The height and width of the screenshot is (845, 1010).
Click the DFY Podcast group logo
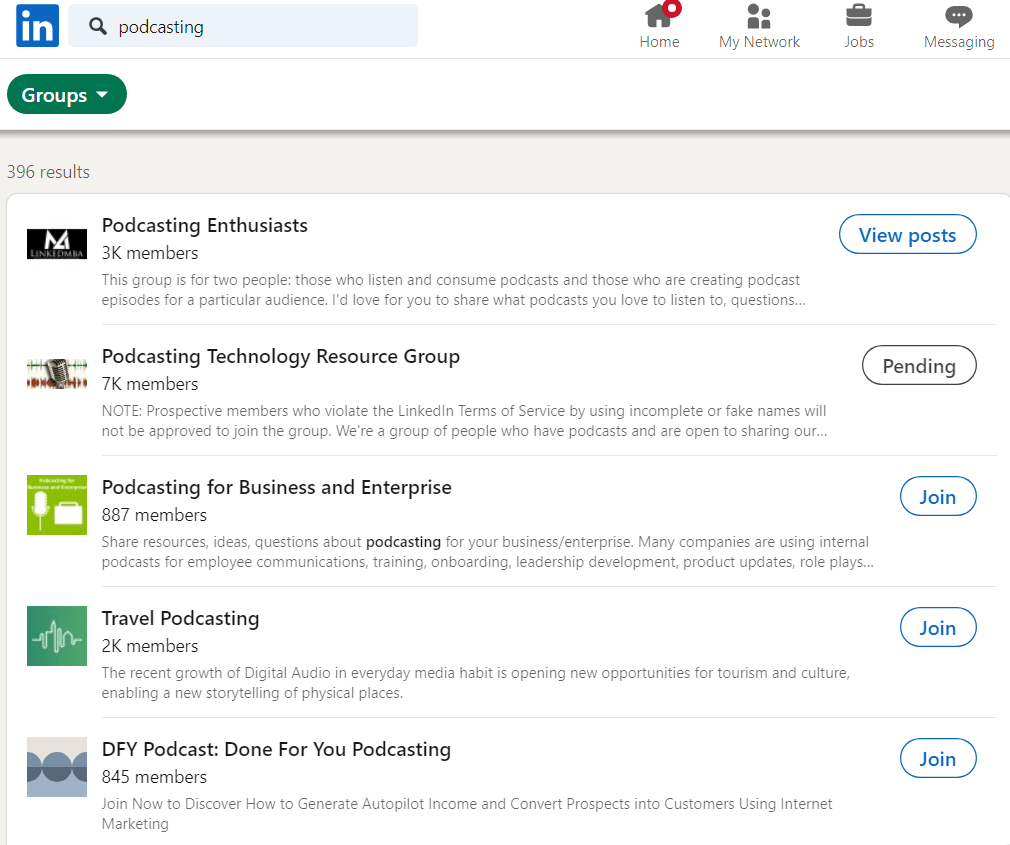coord(57,767)
